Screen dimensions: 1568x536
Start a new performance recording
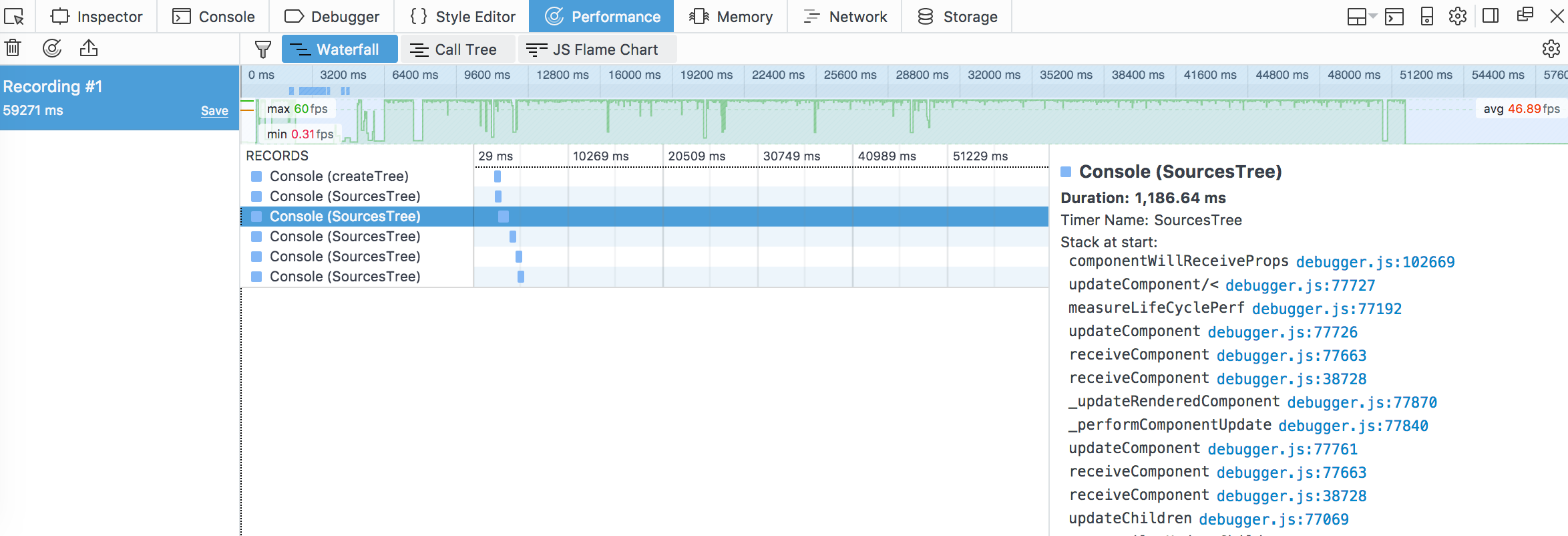pyautogui.click(x=51, y=48)
